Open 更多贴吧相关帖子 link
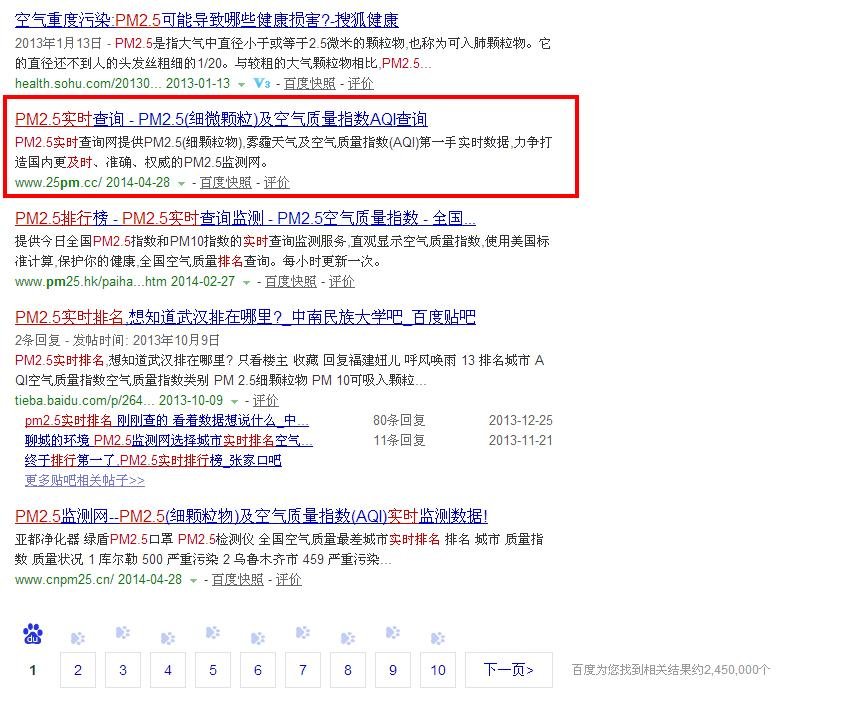 (x=84, y=480)
